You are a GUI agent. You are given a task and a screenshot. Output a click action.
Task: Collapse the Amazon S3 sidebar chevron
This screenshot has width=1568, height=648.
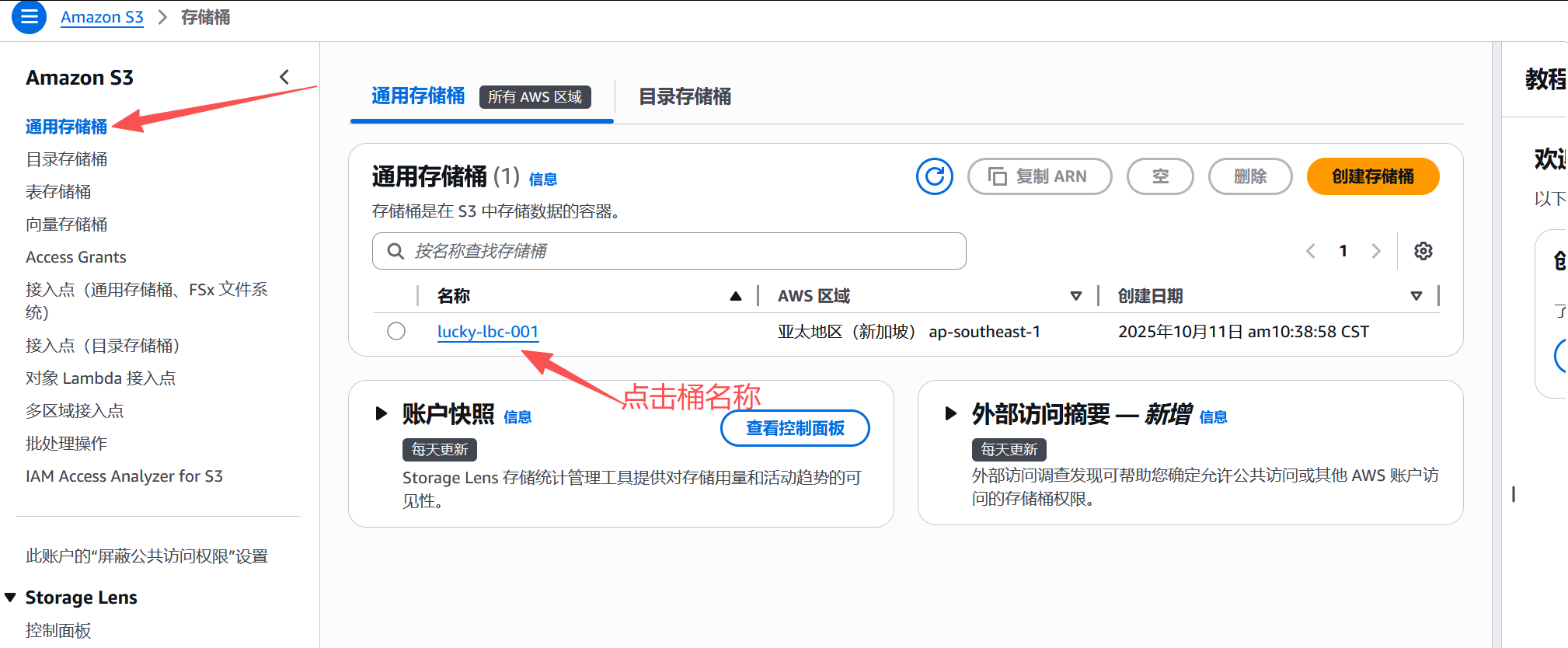(x=284, y=76)
